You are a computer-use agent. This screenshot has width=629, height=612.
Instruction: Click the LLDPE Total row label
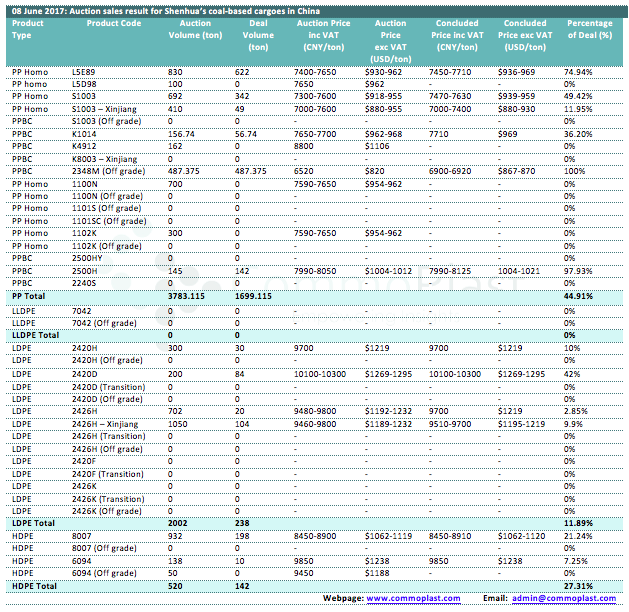click(37, 335)
